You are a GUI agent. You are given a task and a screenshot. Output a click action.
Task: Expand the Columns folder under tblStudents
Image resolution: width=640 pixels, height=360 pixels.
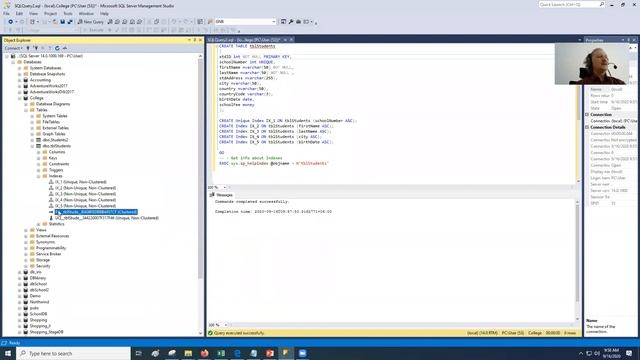click(39, 152)
